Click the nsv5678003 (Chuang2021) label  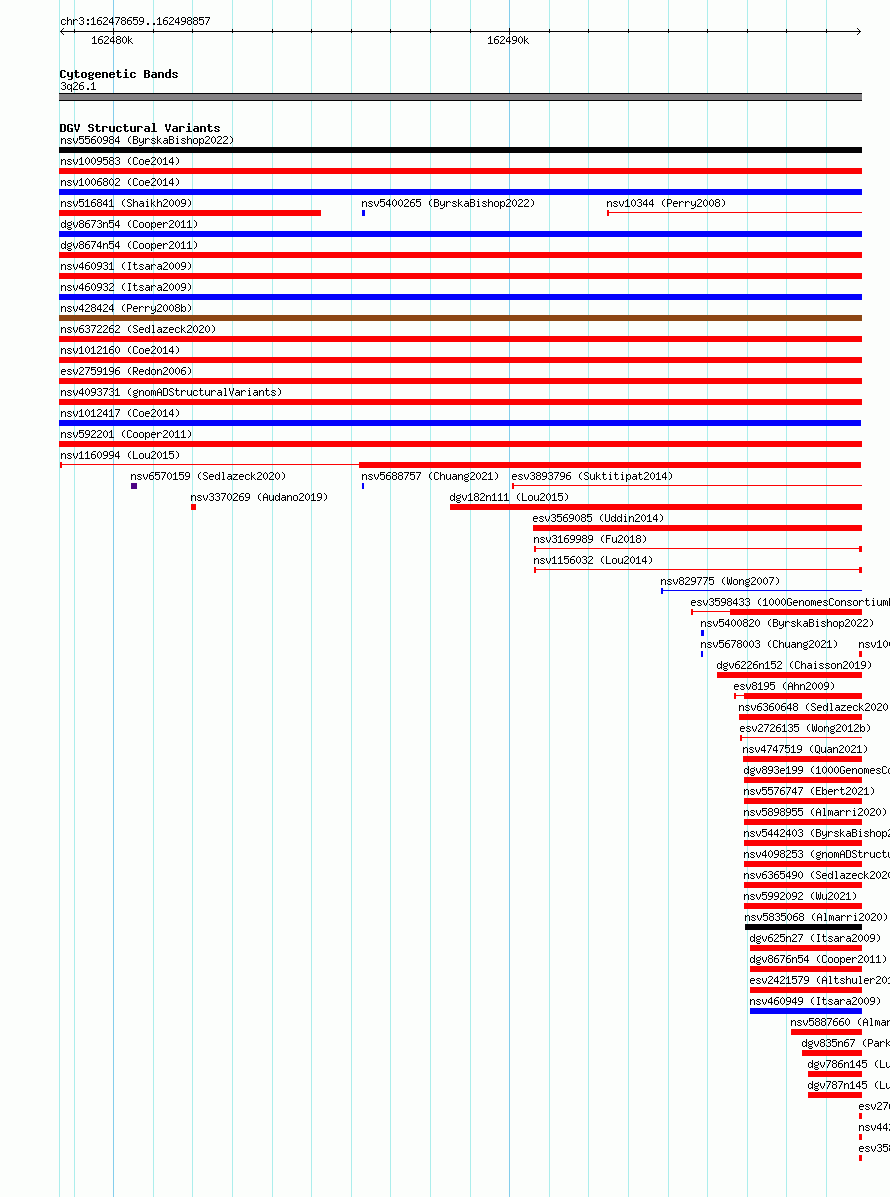(769, 644)
